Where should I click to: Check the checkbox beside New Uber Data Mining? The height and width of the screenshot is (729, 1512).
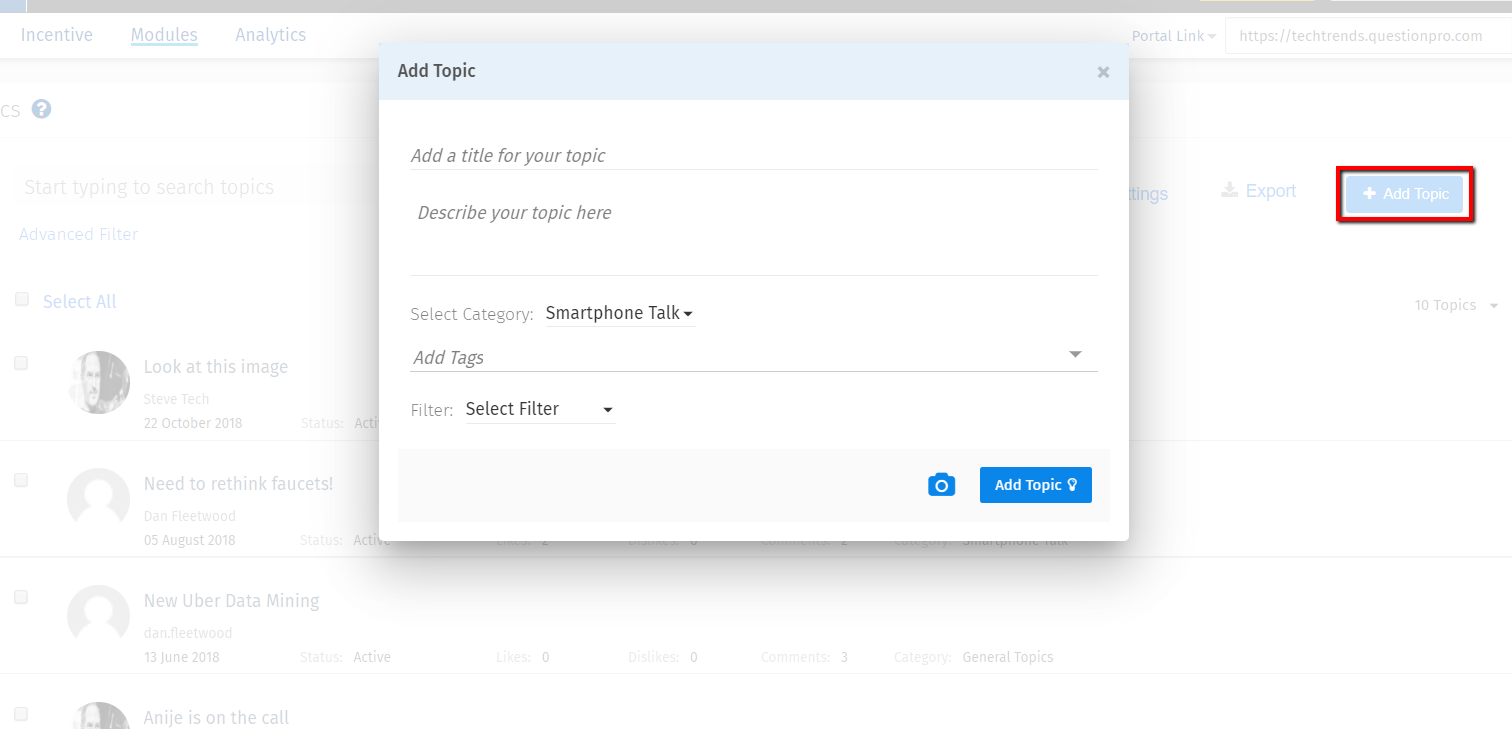pyautogui.click(x=21, y=597)
